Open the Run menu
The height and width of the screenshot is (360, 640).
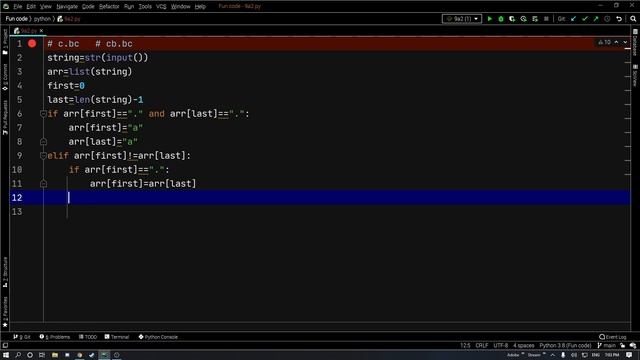point(129,7)
